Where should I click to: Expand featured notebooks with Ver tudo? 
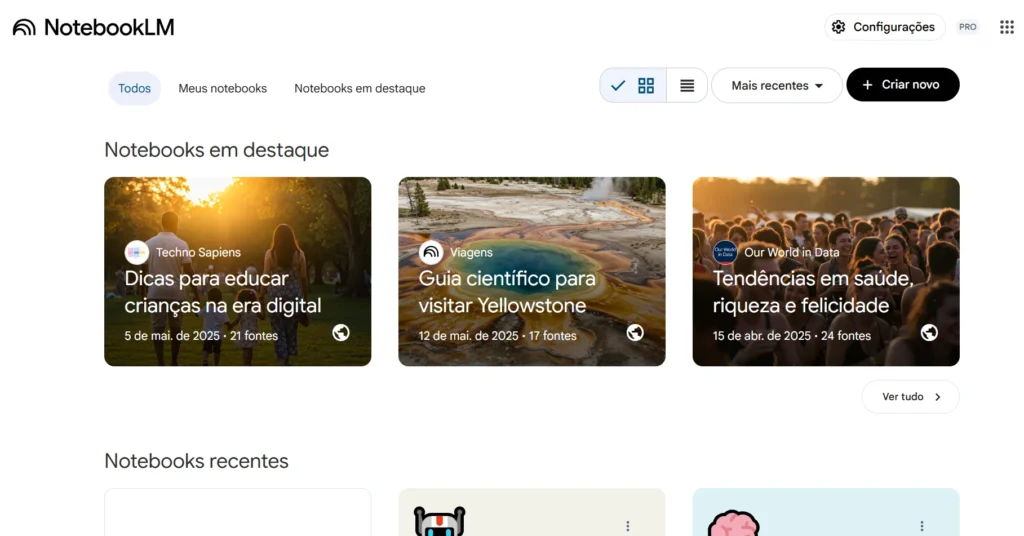(x=910, y=397)
